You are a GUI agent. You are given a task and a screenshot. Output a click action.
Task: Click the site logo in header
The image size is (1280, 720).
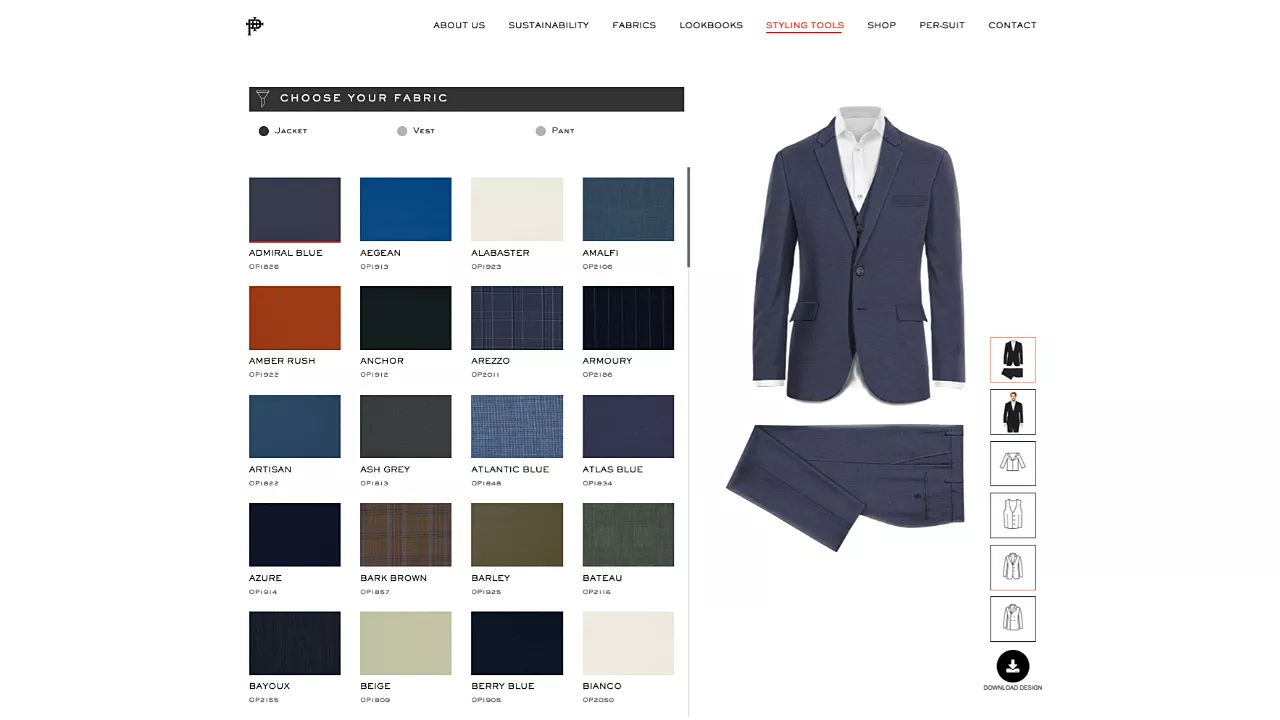point(254,26)
